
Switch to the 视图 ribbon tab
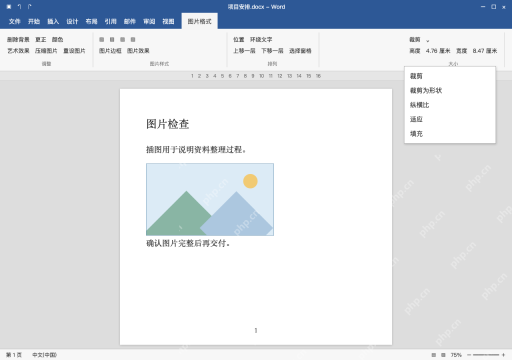[168, 21]
